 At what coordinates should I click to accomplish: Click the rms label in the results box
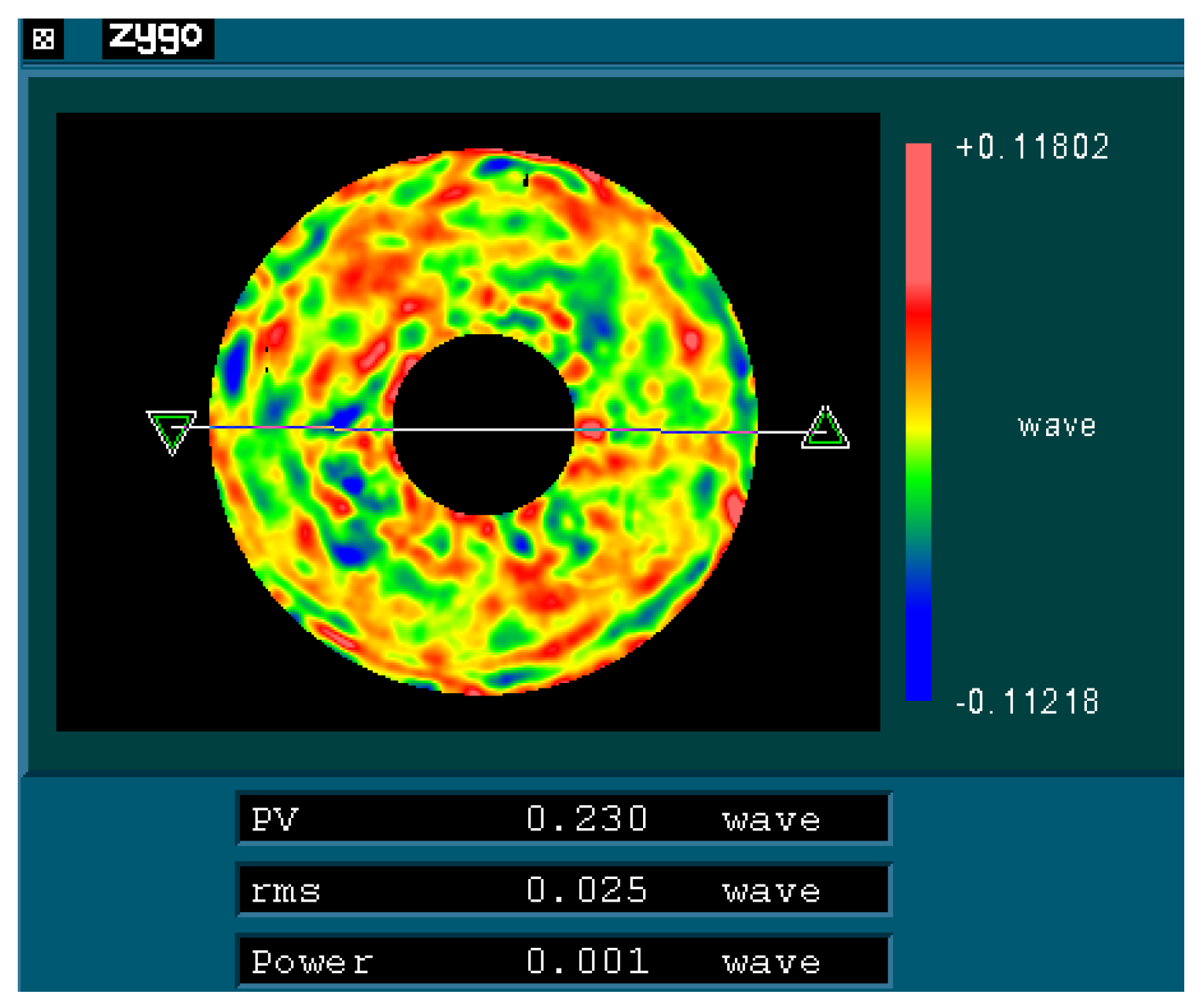[286, 891]
